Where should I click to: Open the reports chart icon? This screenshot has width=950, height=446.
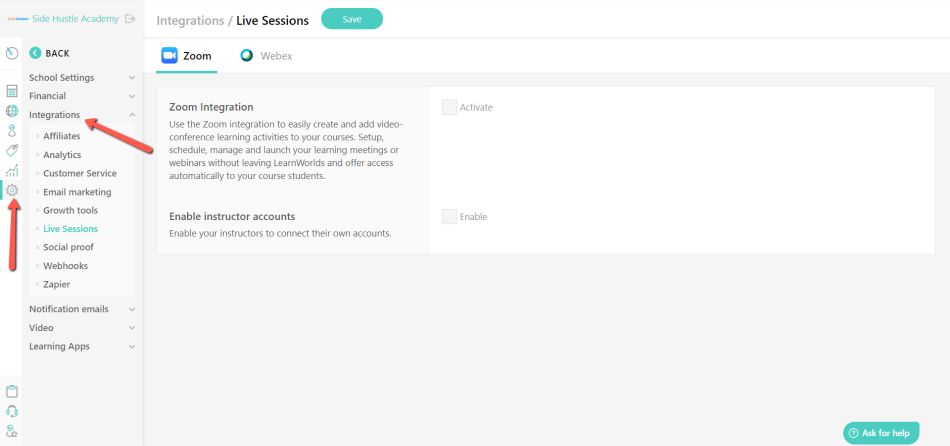point(12,170)
